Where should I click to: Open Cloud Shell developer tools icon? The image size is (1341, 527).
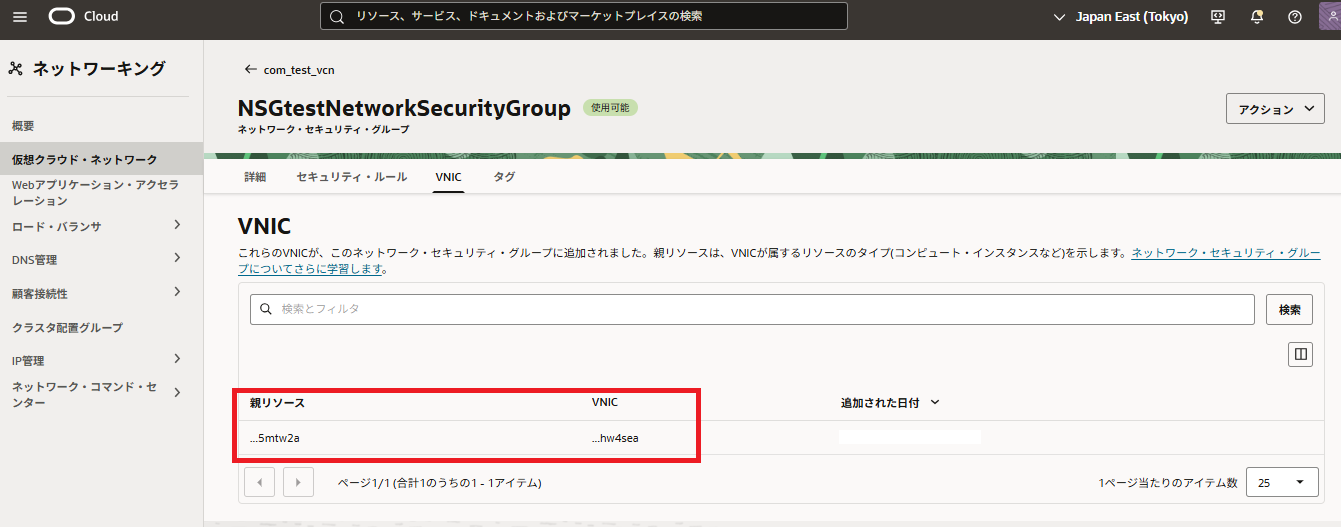[1218, 17]
